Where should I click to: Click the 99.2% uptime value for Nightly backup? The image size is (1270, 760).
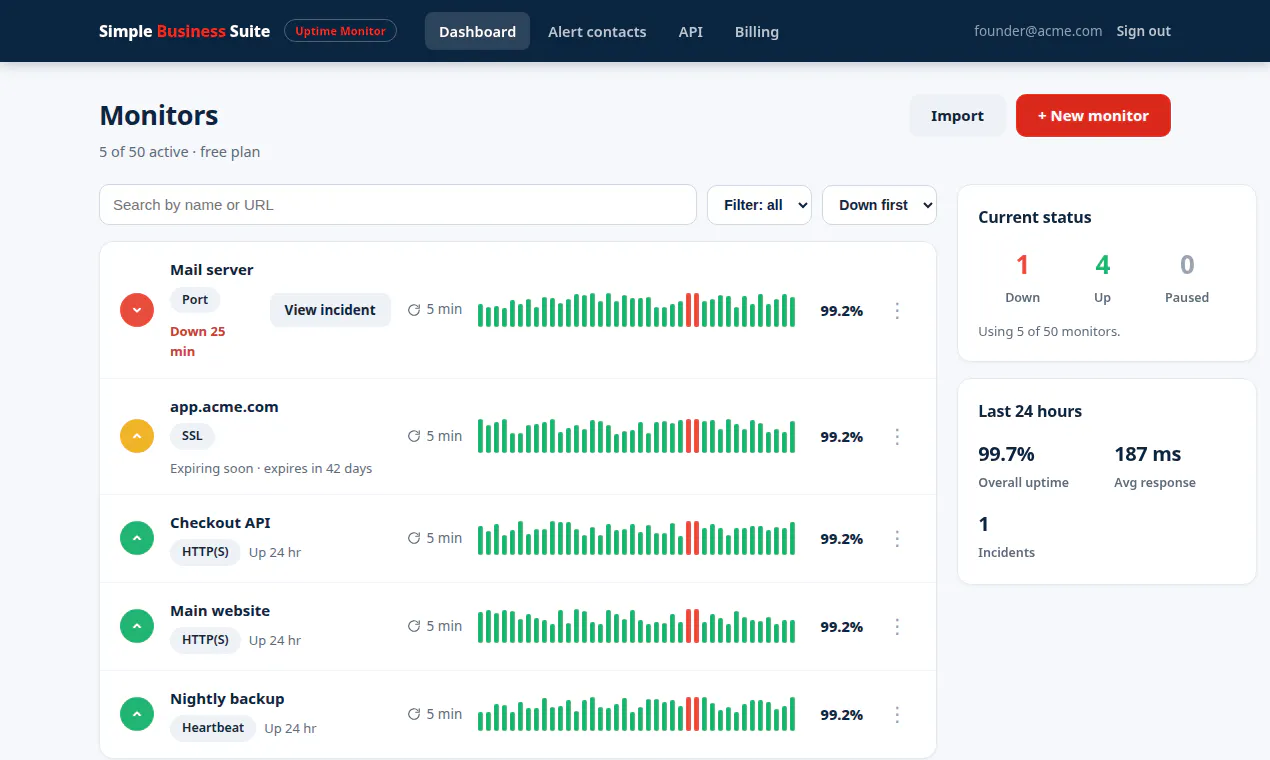(x=842, y=715)
